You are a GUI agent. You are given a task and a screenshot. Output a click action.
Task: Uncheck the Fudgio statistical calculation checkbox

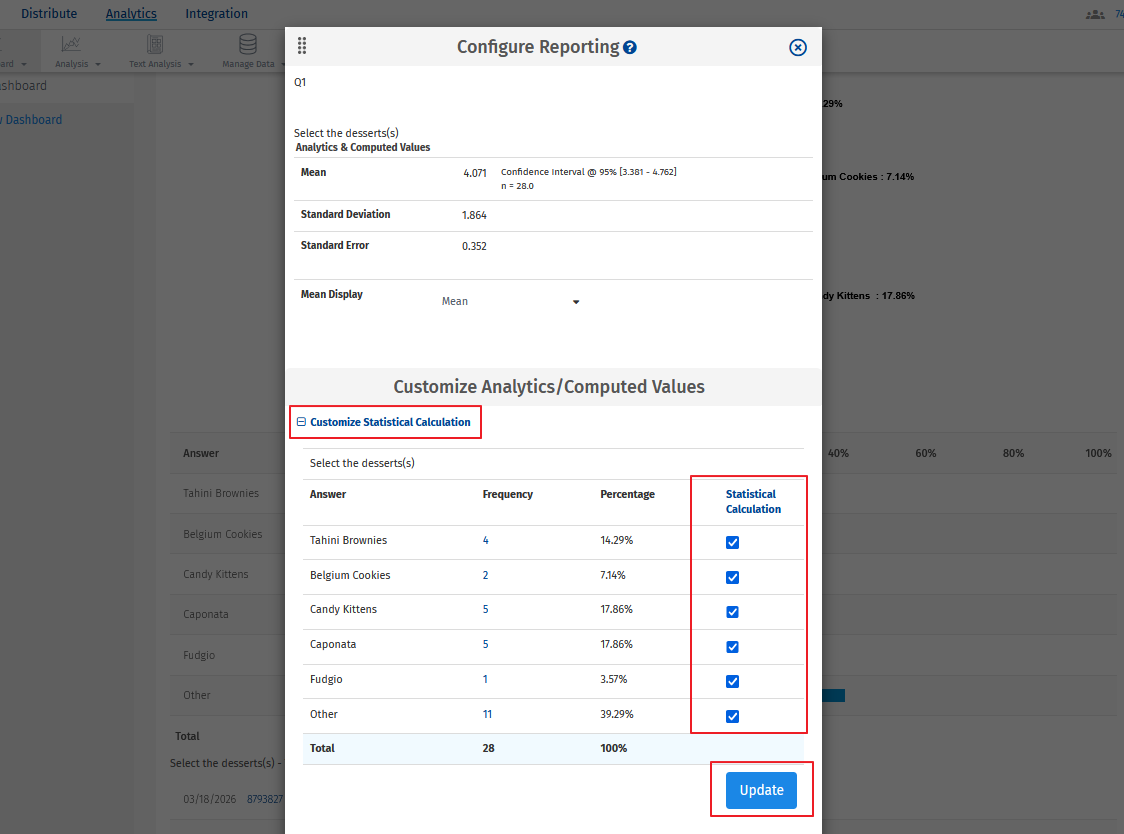[x=733, y=681]
